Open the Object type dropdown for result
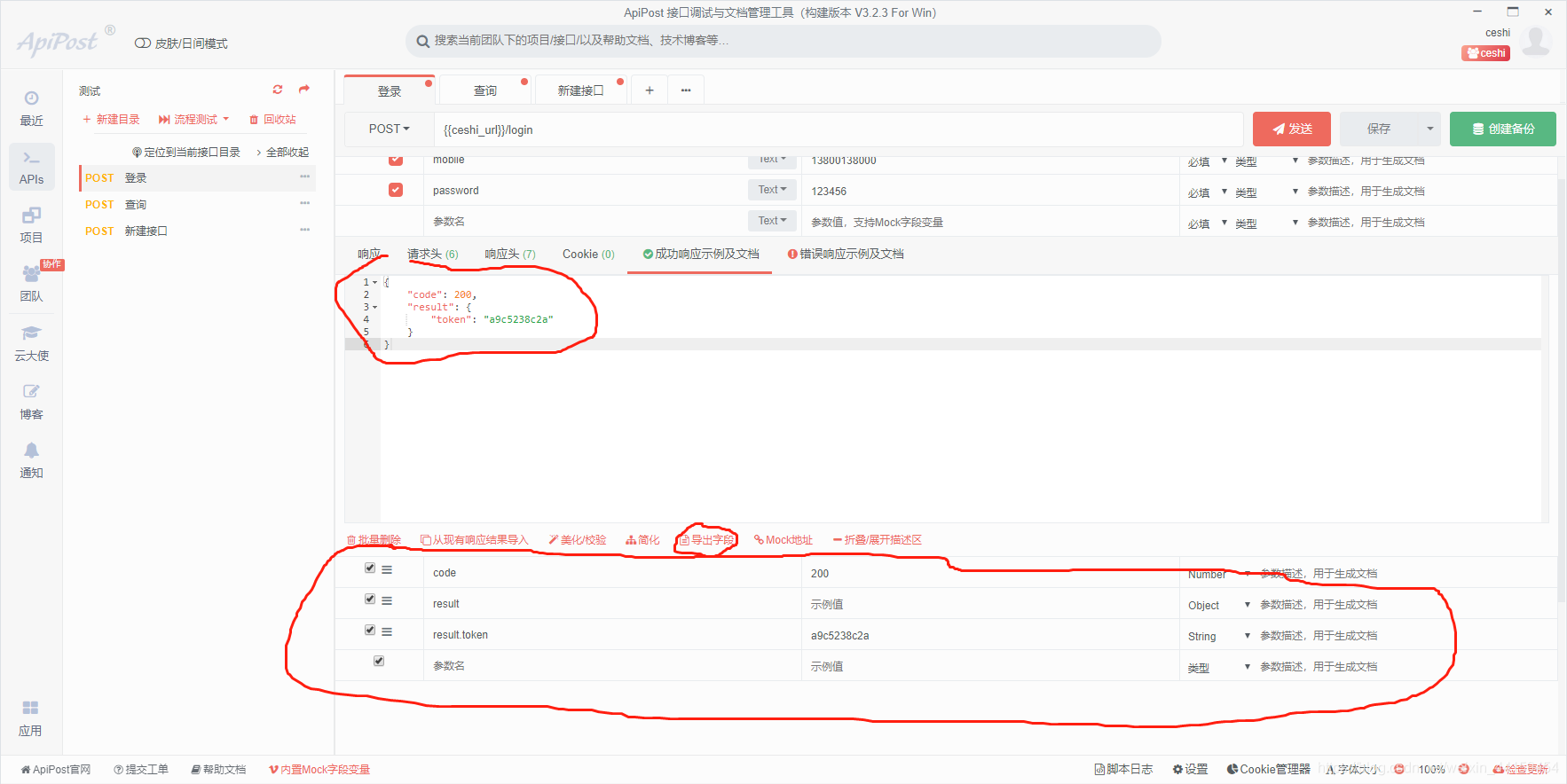 (1219, 605)
